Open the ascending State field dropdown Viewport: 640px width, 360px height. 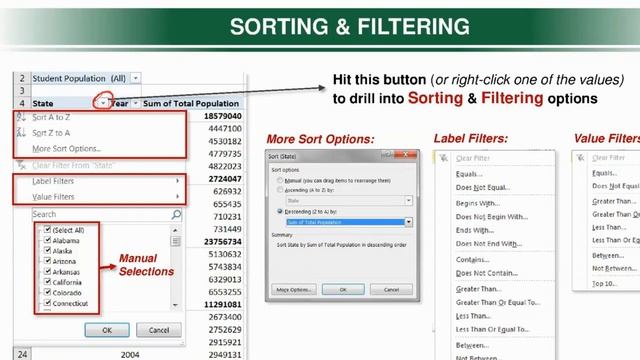coord(408,200)
